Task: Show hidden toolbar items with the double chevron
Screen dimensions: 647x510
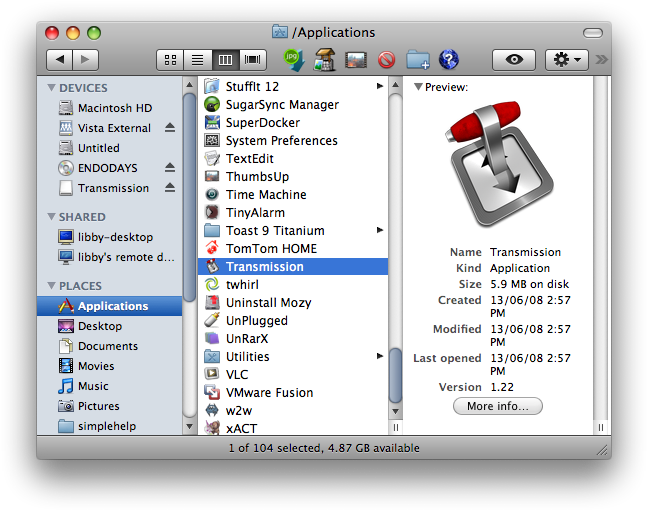Action: (601, 60)
